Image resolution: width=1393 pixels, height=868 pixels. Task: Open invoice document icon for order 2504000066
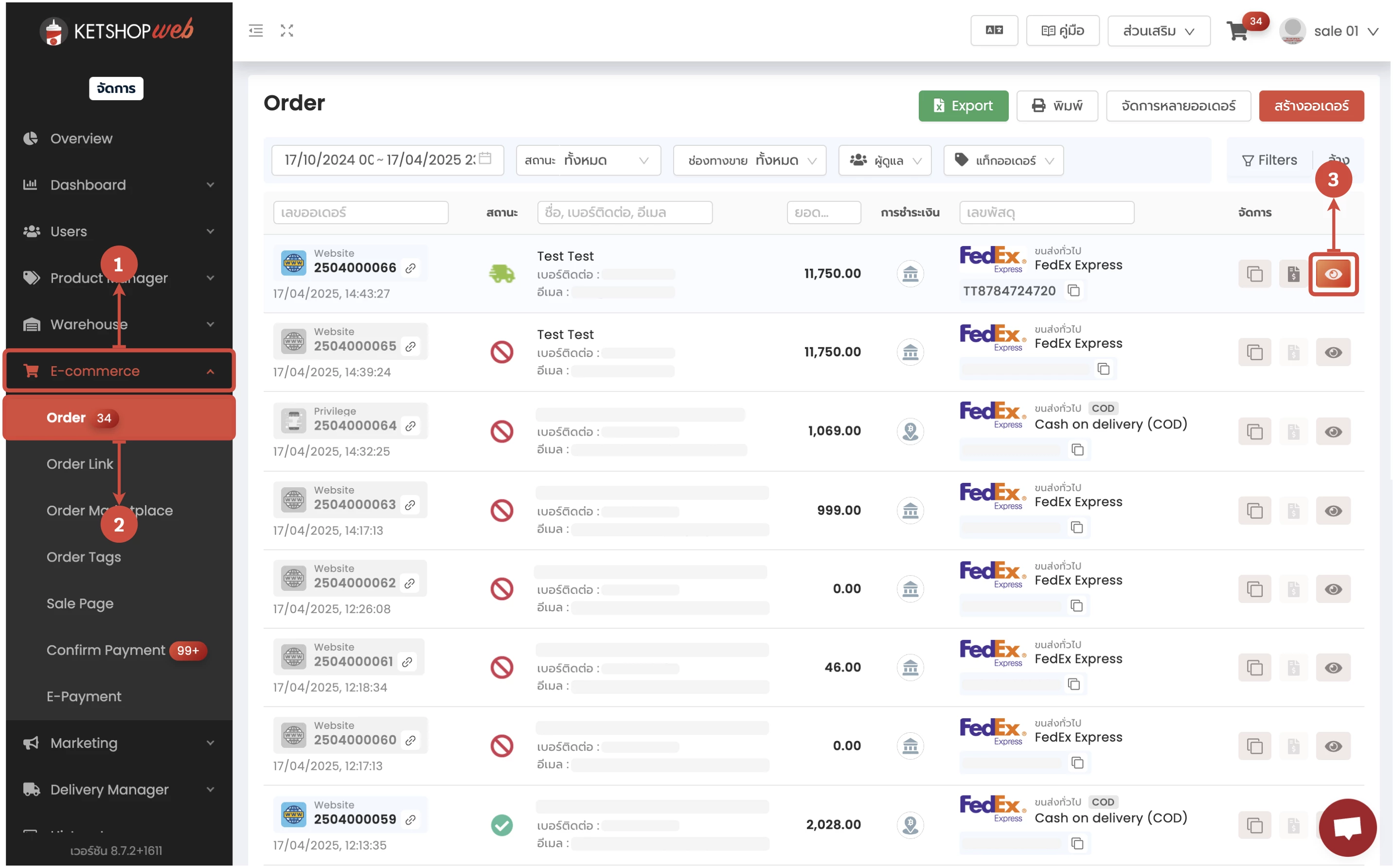[x=1292, y=274]
